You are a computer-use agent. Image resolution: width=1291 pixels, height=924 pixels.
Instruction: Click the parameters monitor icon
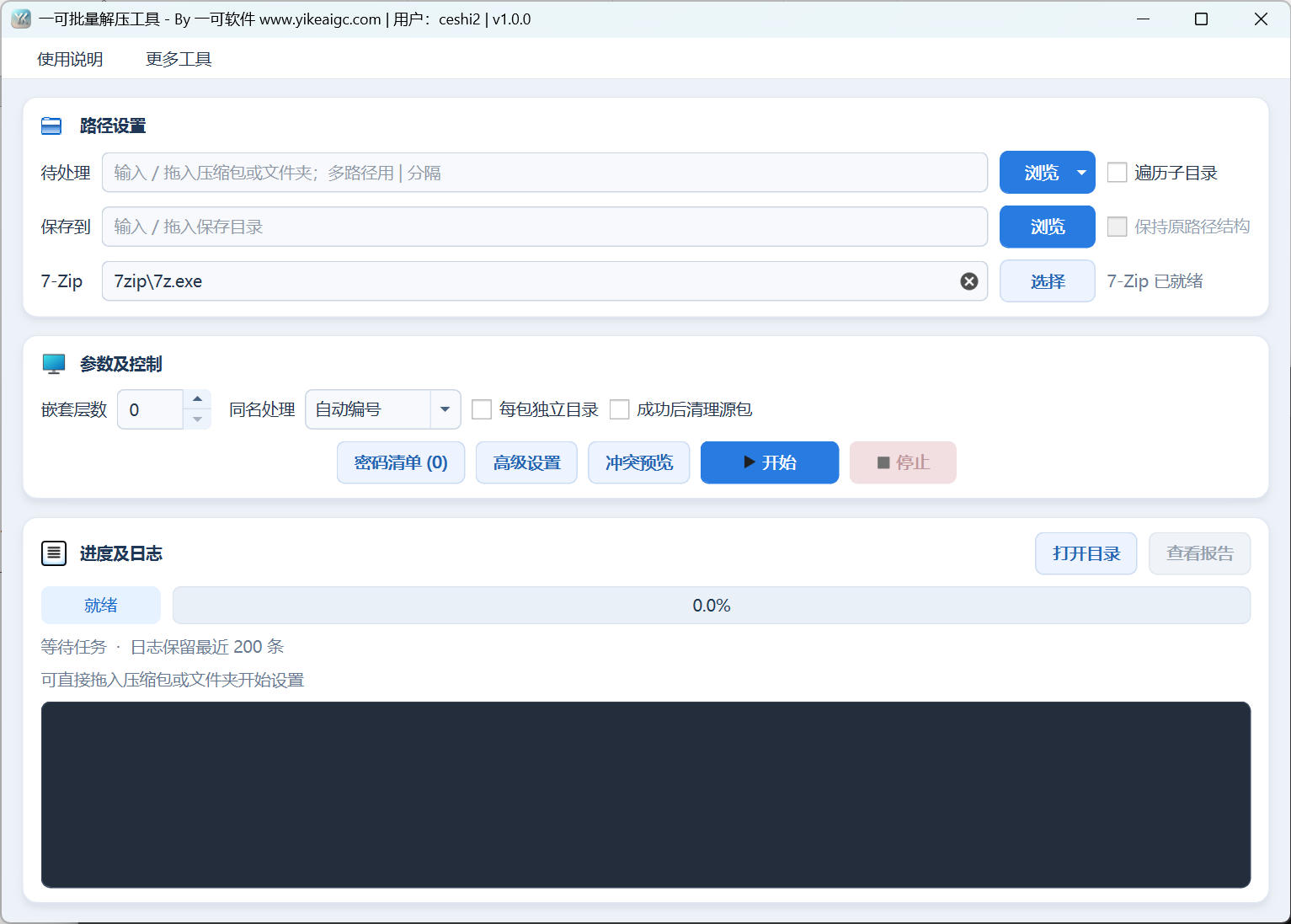(53, 364)
